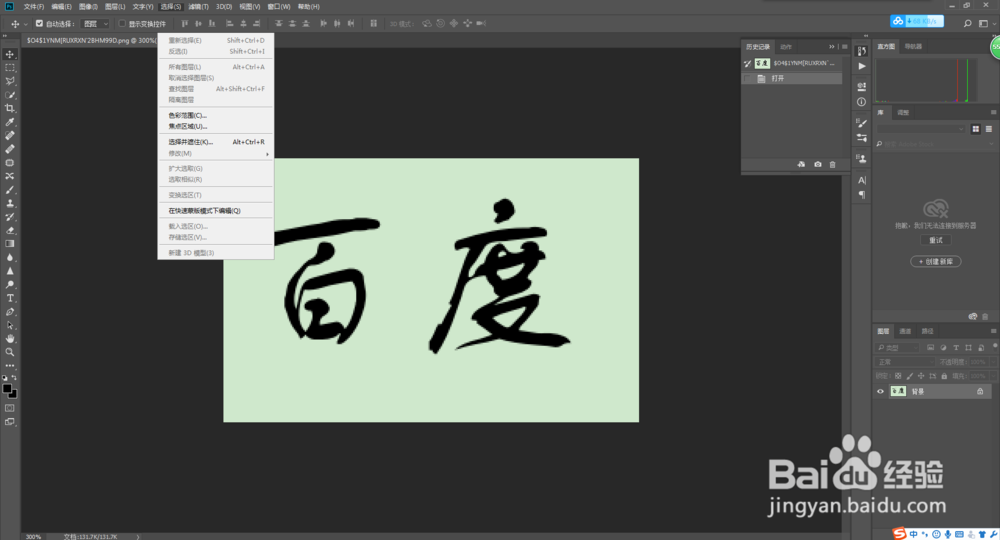This screenshot has height=540, width=1000.
Task: Select the 打开 history state row
Action: pyautogui.click(x=791, y=78)
